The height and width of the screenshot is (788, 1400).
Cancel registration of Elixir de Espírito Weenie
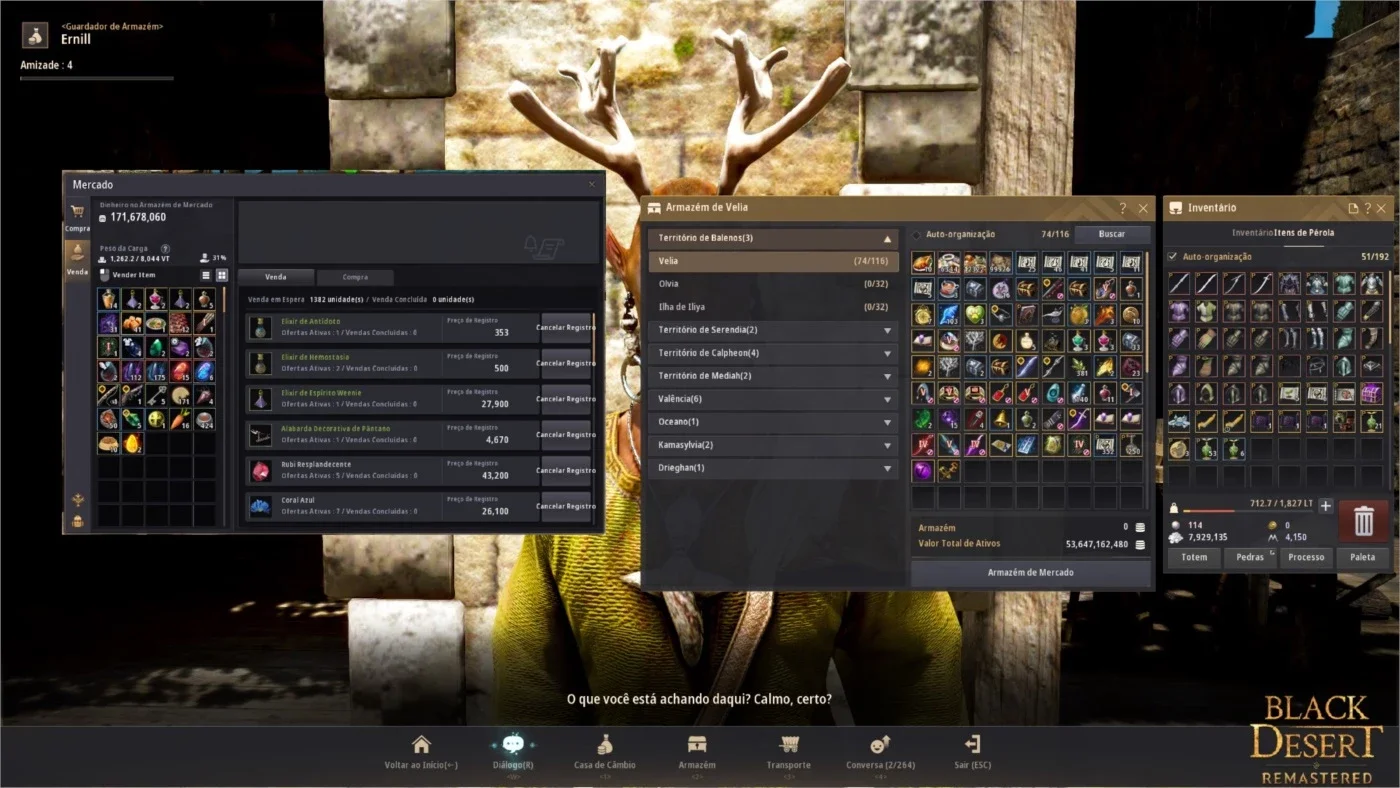click(x=566, y=399)
